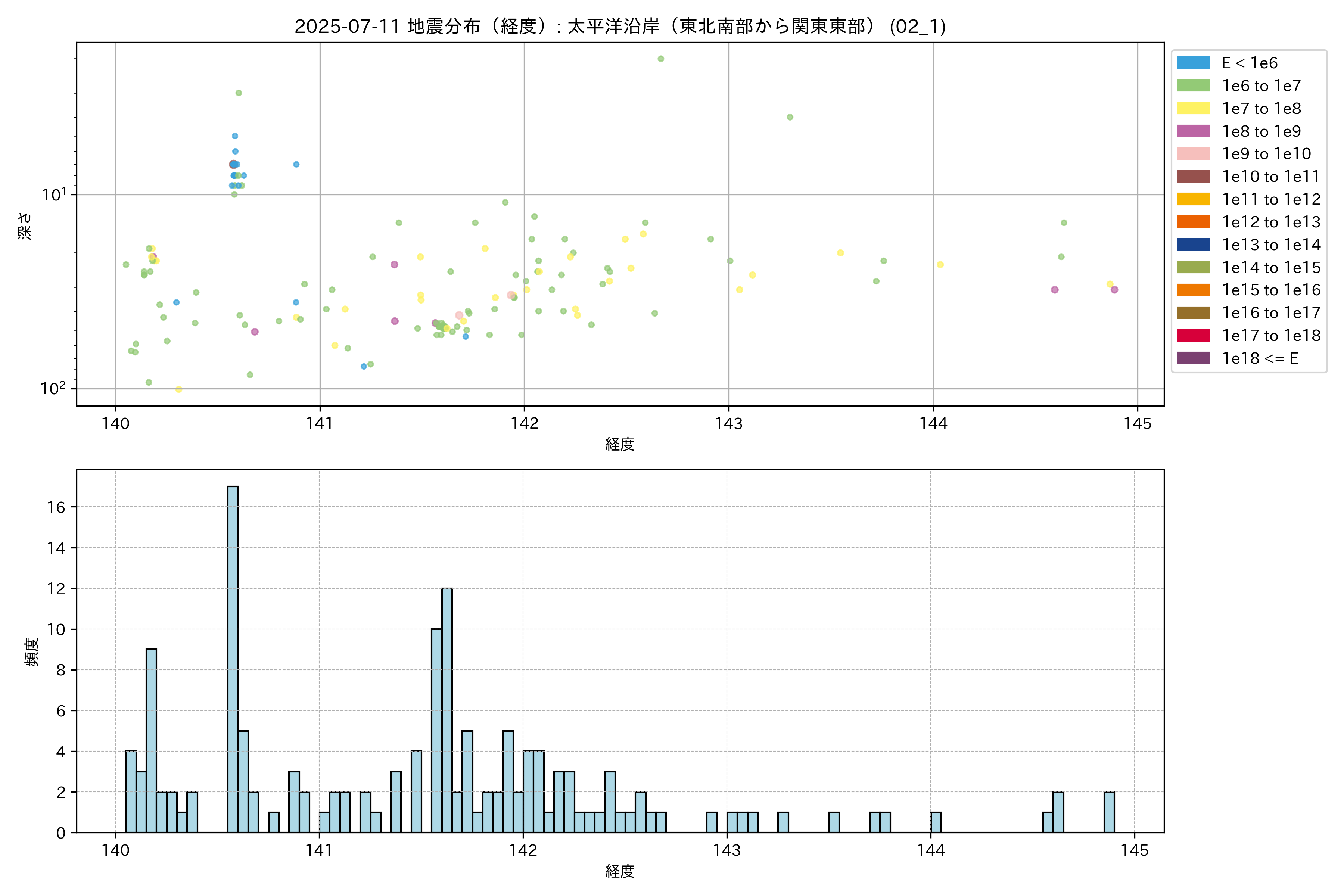Click the chart title text at top
Viewport: 1344px width, 896px height.
(x=620, y=26)
